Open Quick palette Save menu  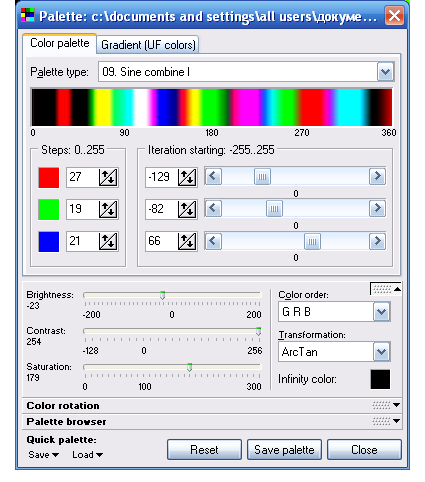pyautogui.click(x=43, y=455)
